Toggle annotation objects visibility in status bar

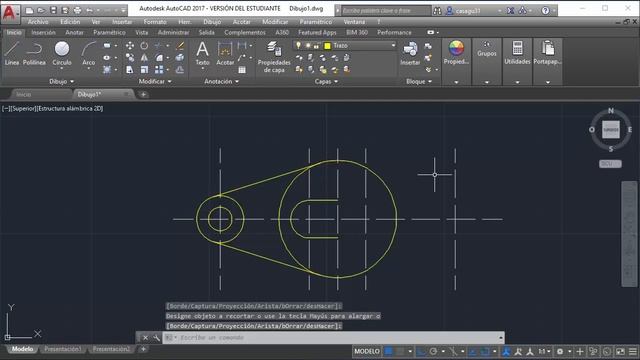[x=506, y=351]
